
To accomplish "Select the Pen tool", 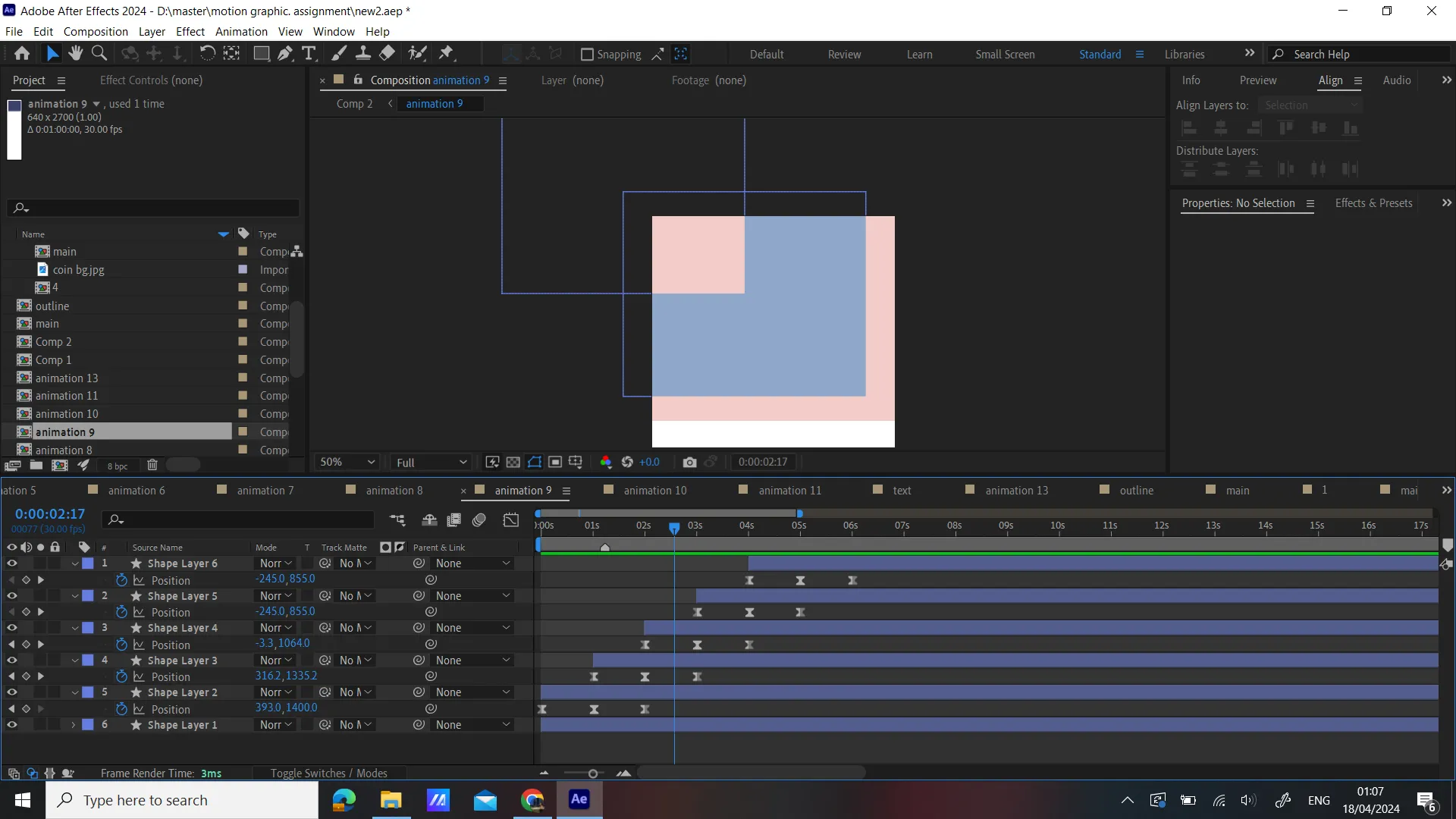I will click(x=285, y=53).
